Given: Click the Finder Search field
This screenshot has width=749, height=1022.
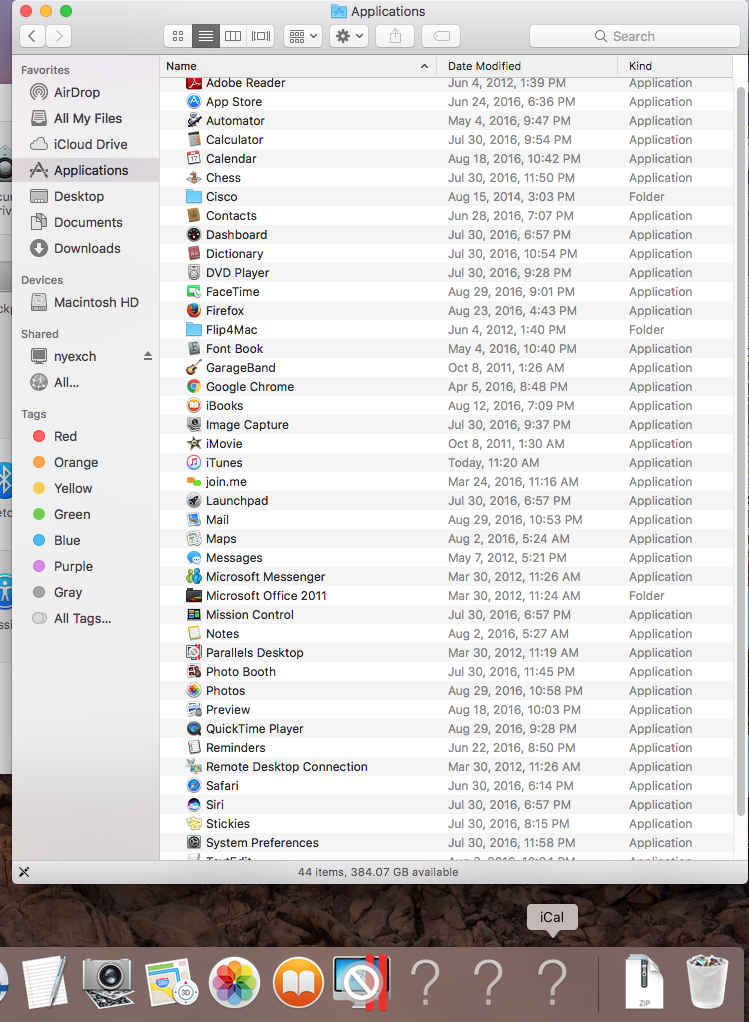Looking at the screenshot, I should point(634,36).
